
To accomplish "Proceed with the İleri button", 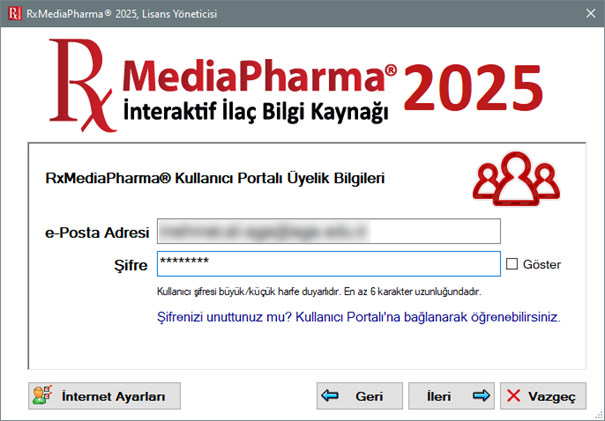I will pos(451,396).
